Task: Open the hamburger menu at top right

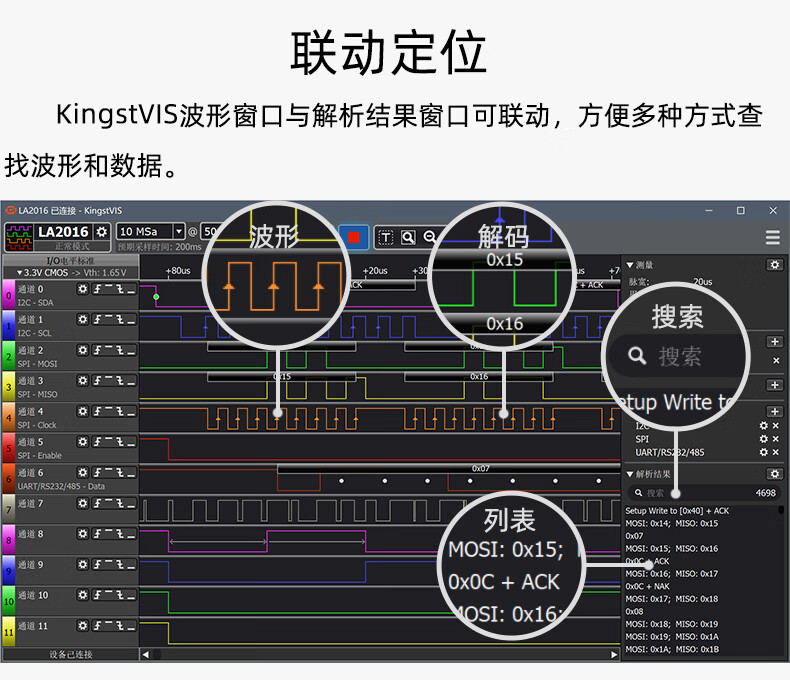Action: pyautogui.click(x=772, y=238)
